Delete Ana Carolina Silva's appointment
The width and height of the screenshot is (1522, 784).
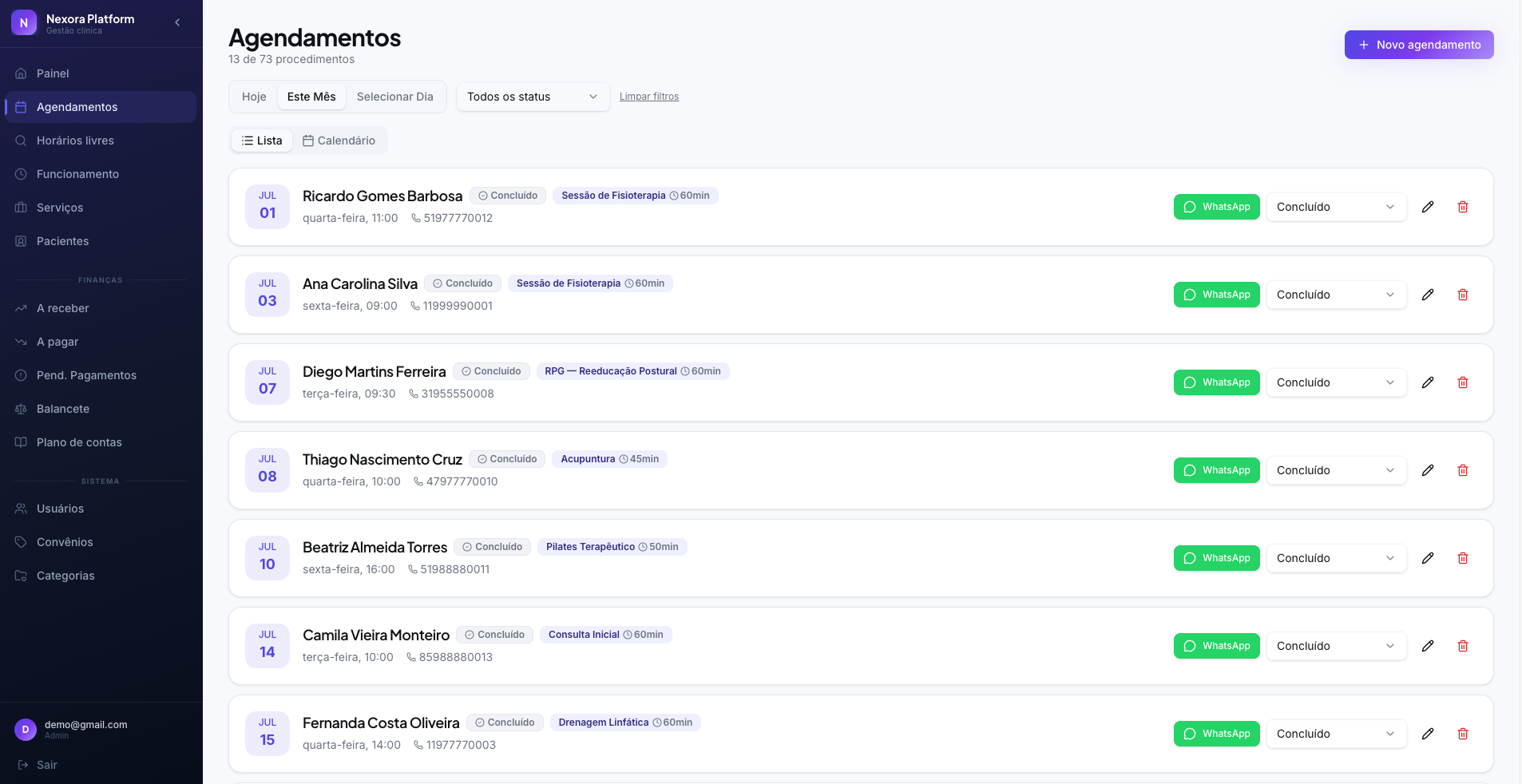(x=1463, y=295)
